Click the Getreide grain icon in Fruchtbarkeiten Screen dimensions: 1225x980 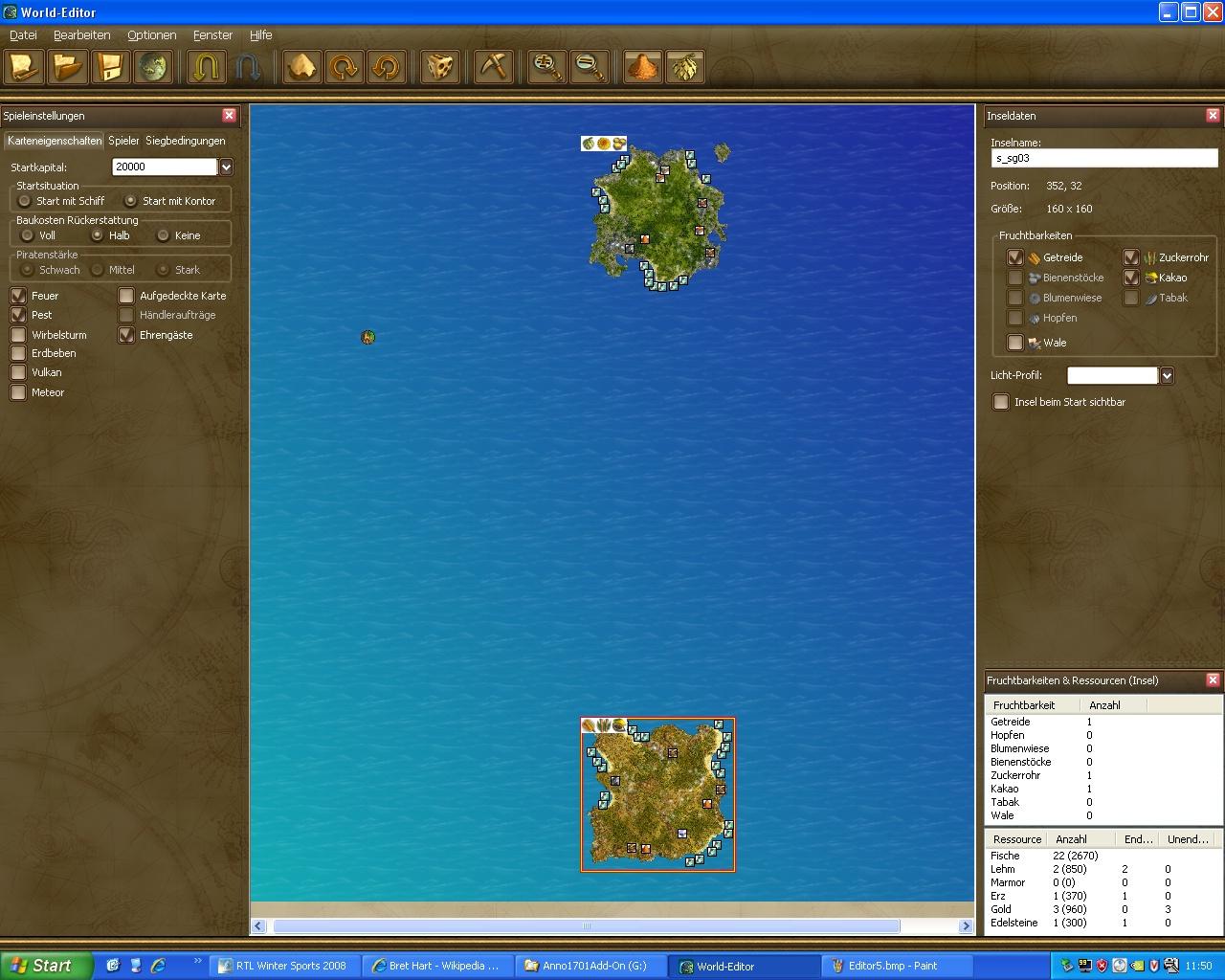point(1034,257)
